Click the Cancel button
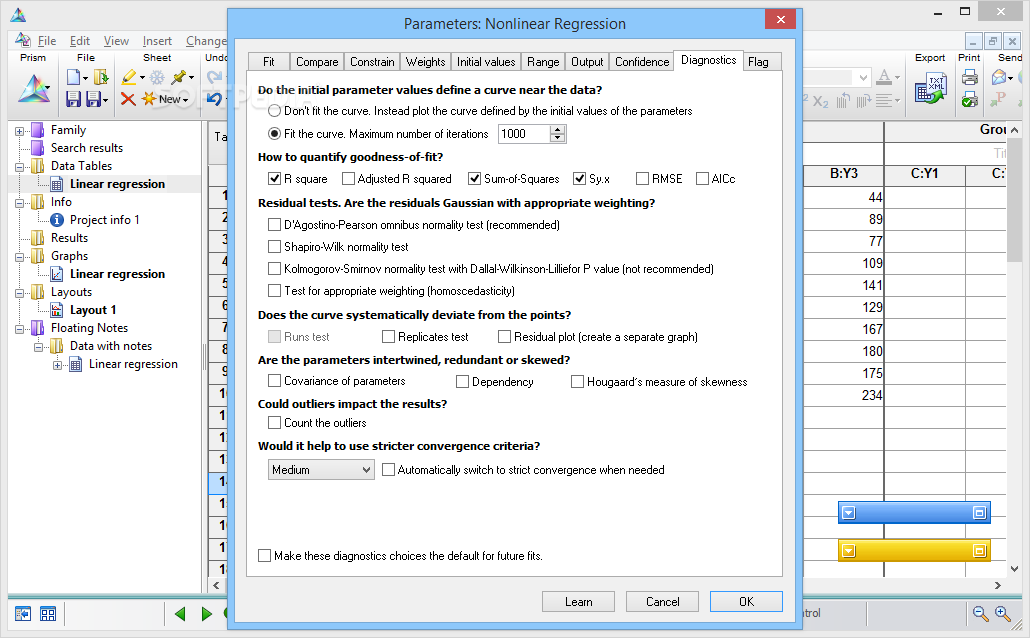Screen dimensions: 1030x638 pyautogui.click(x=662, y=602)
